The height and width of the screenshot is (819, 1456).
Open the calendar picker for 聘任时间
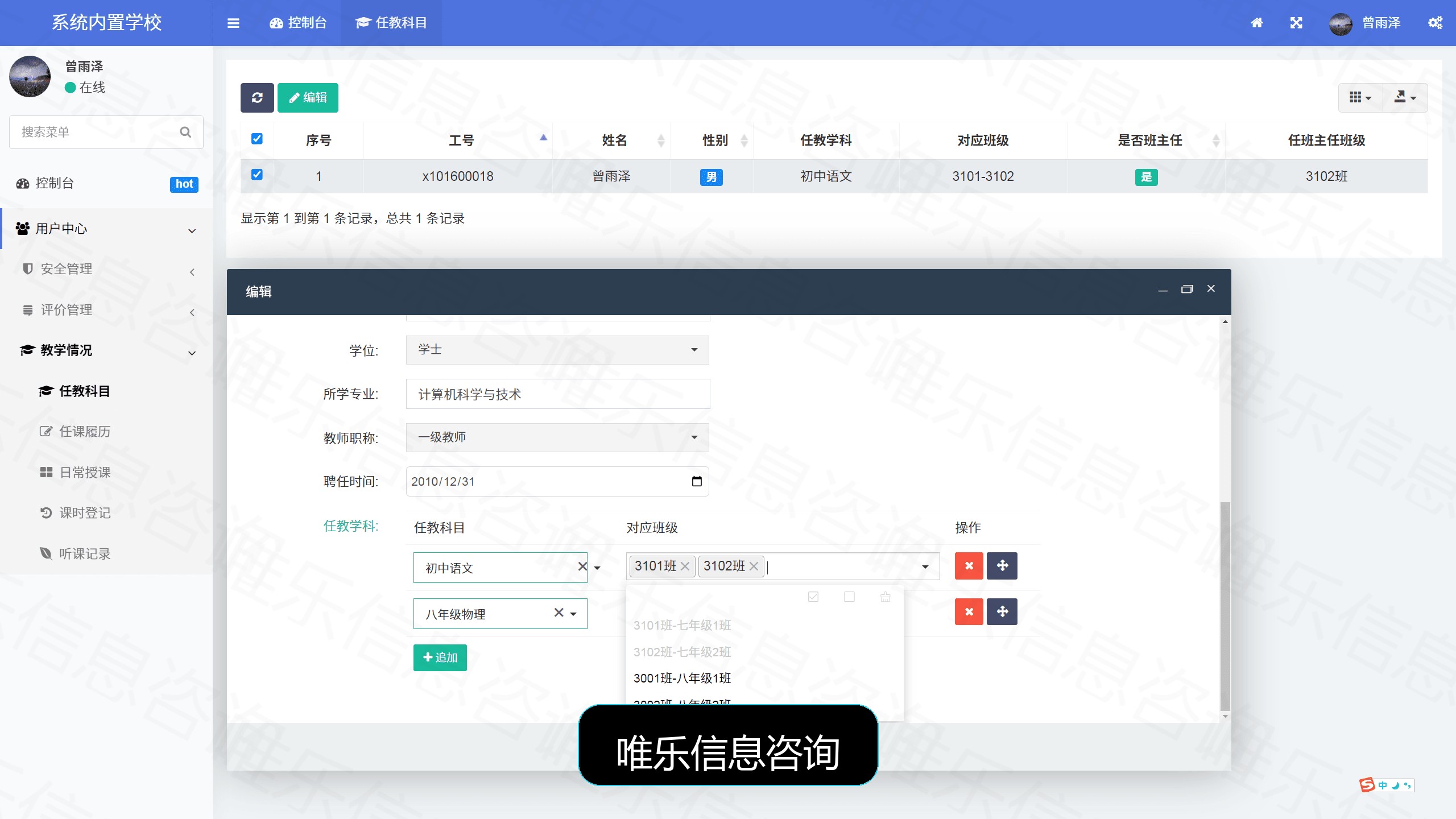(697, 482)
